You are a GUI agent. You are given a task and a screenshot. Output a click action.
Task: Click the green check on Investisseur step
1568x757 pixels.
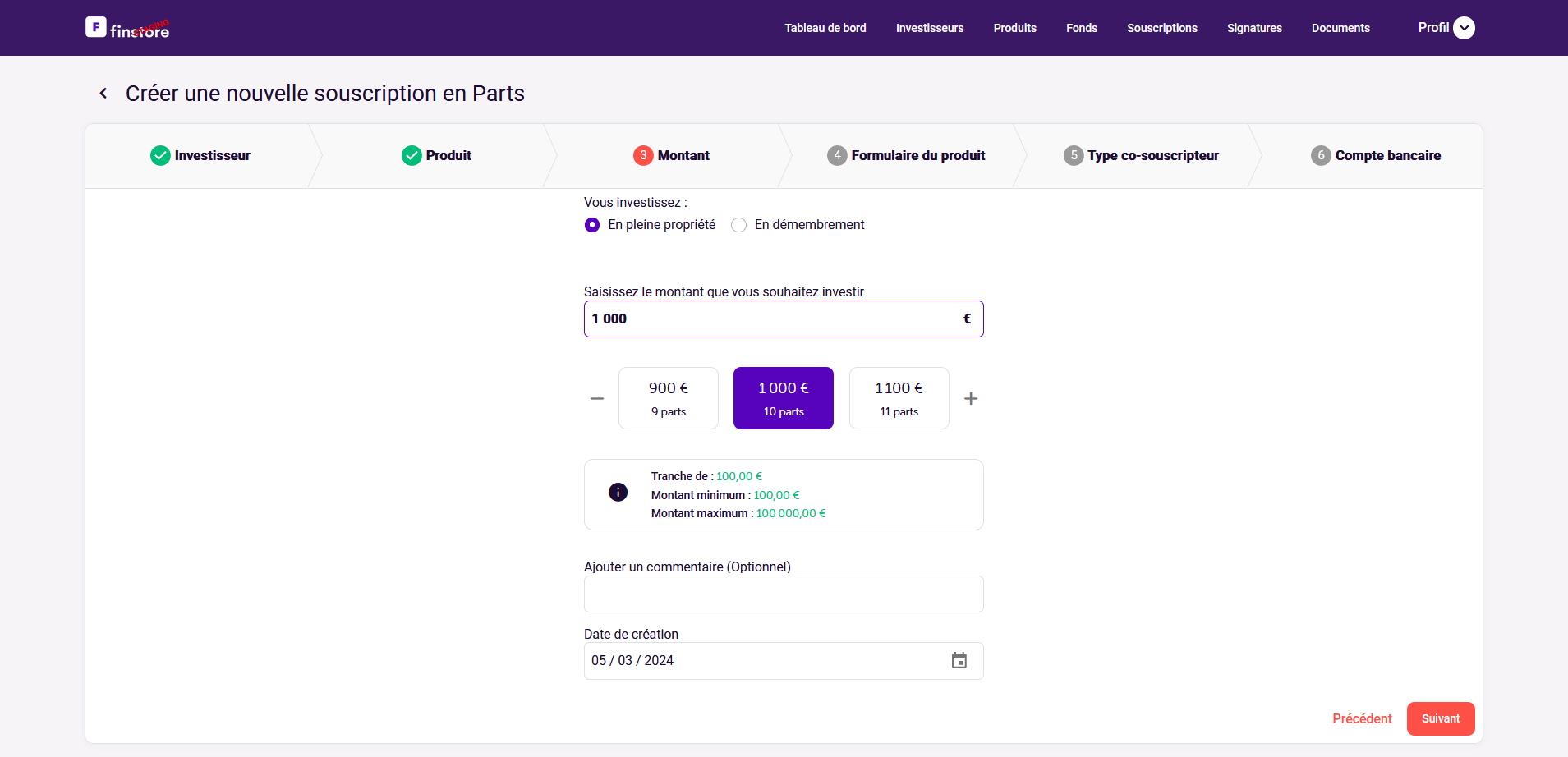(x=160, y=156)
